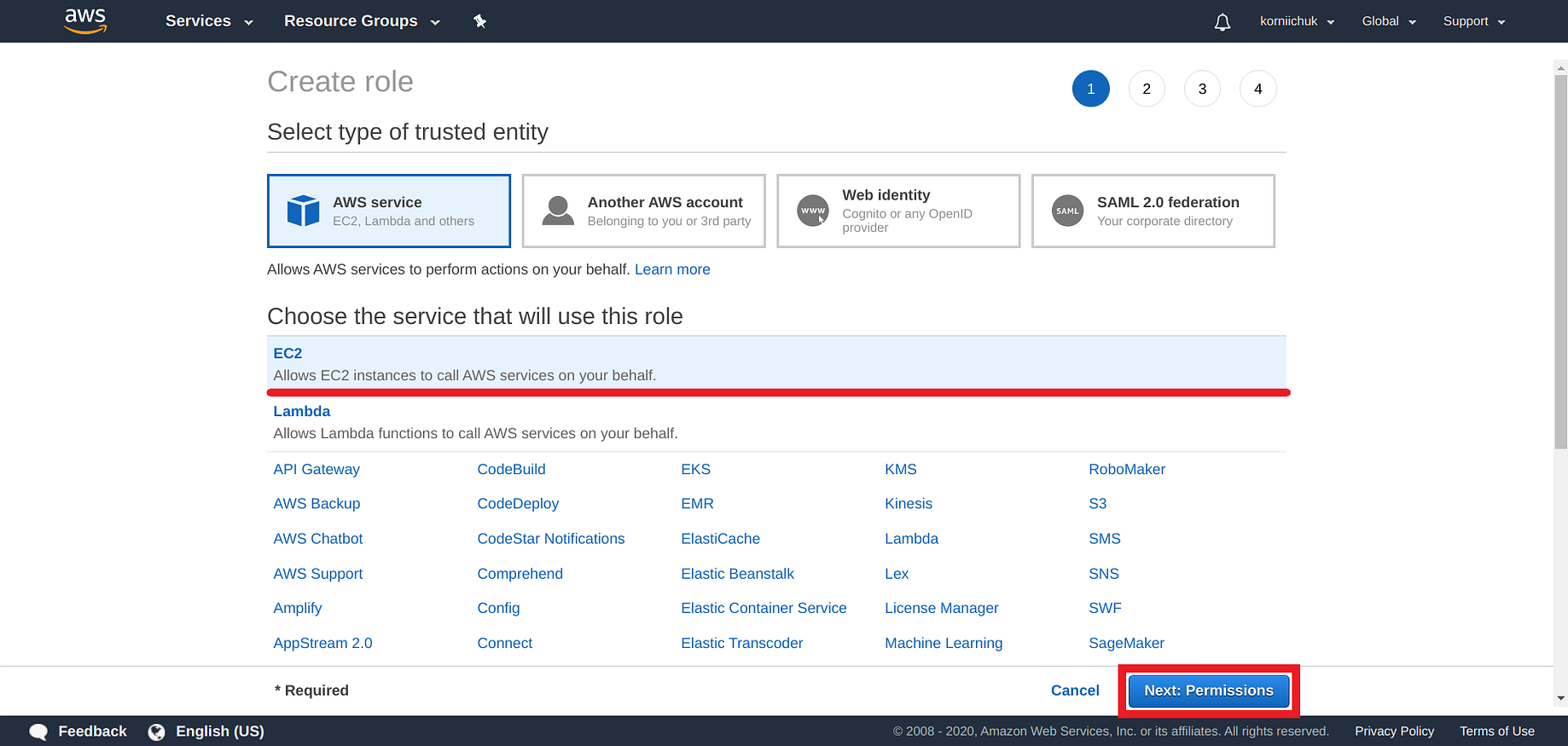The height and width of the screenshot is (746, 1568).
Task: Click the Web identity www icon
Action: (813, 211)
